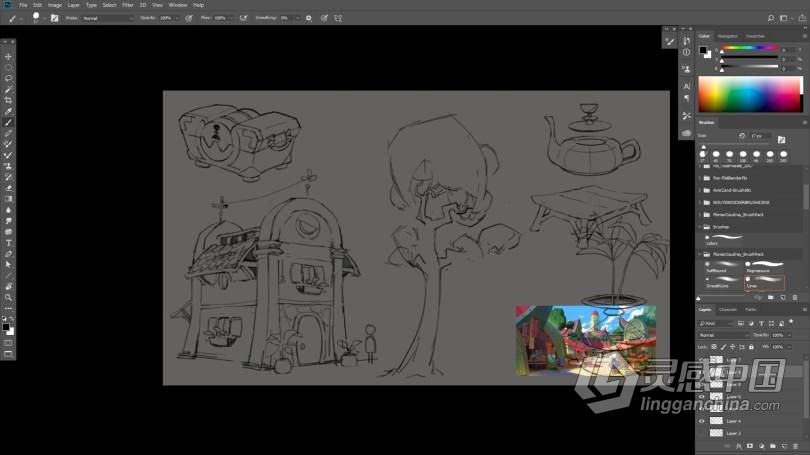Pick a color in the color spectrum field
Image resolution: width=810 pixels, height=455 pixels.
click(750, 95)
